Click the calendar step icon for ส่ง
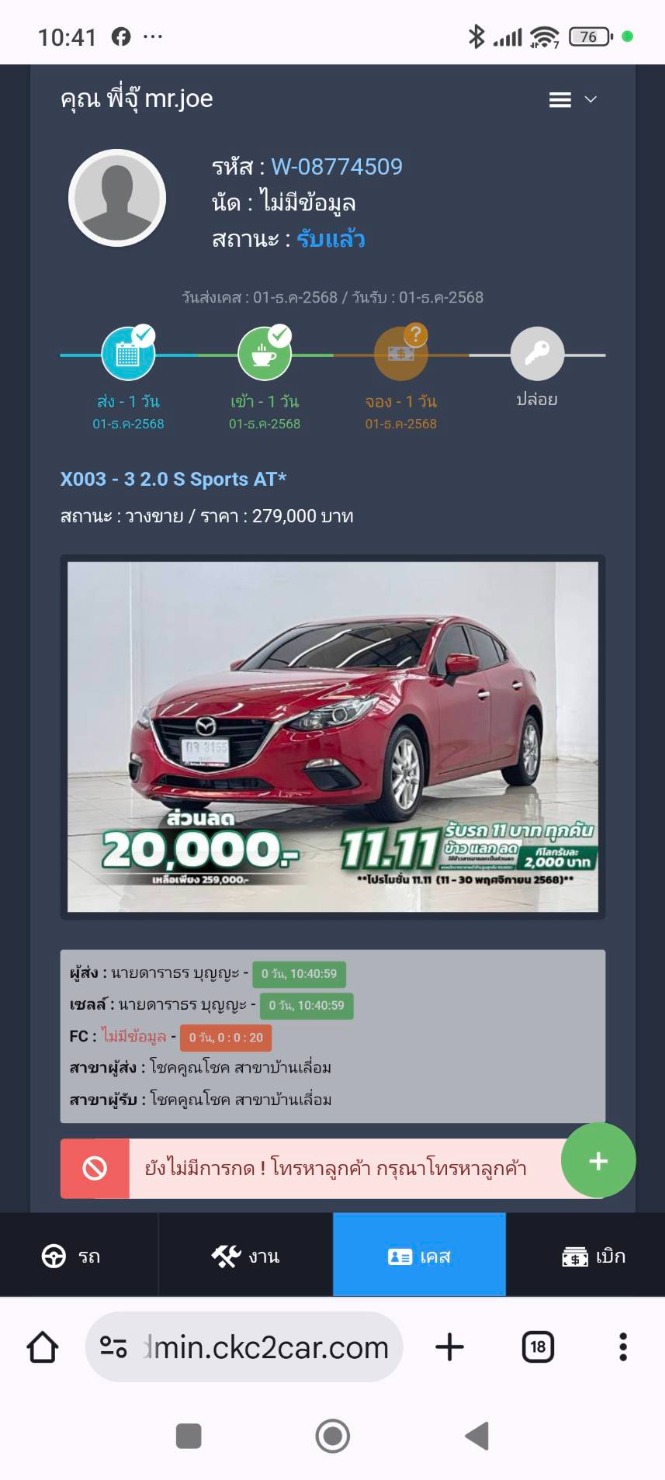 coord(129,354)
